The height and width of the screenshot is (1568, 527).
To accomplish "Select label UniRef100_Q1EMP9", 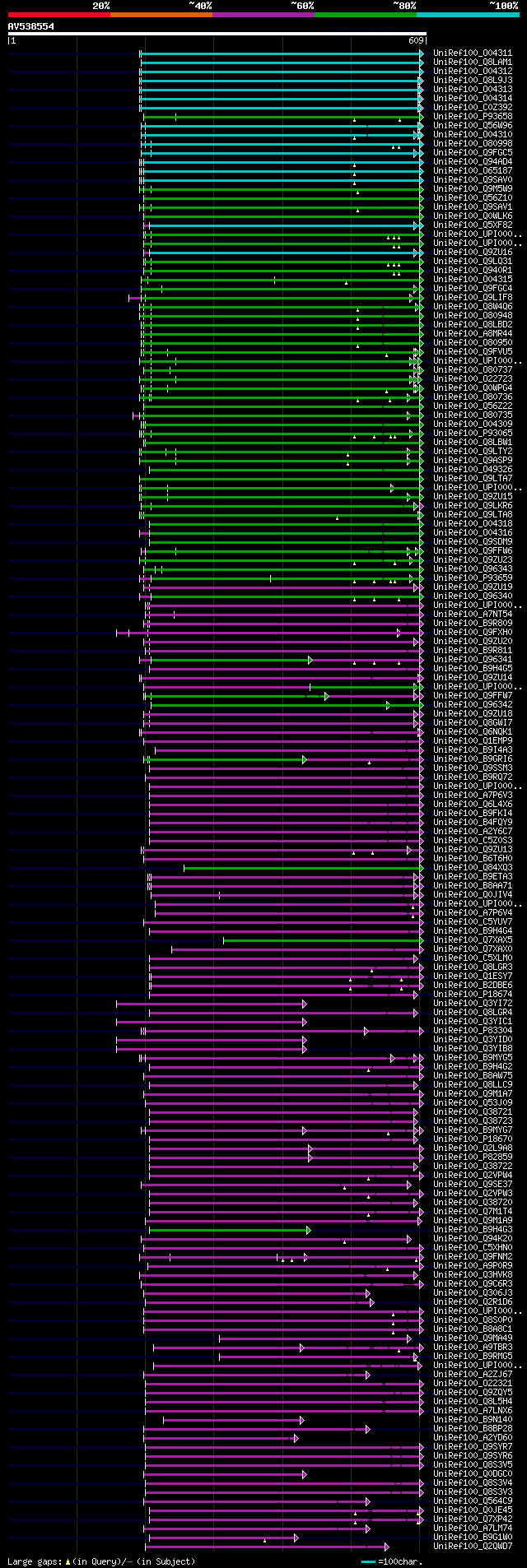I will (473, 741).
